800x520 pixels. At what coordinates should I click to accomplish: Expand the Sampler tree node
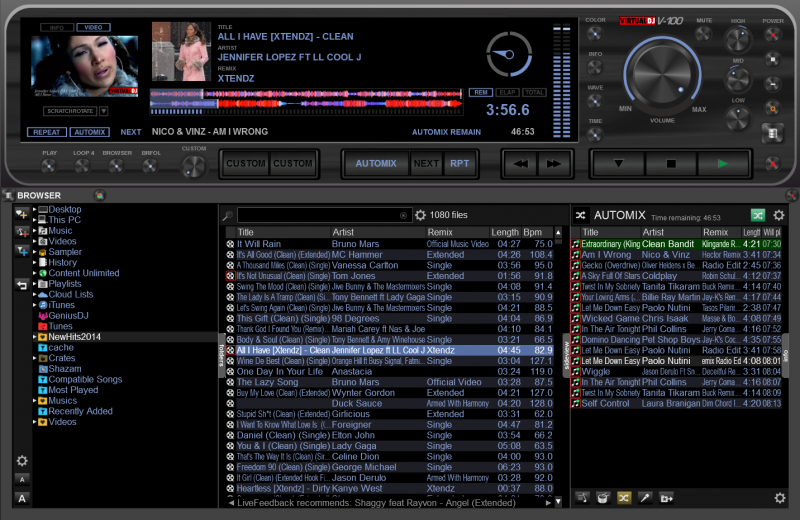tap(35, 252)
